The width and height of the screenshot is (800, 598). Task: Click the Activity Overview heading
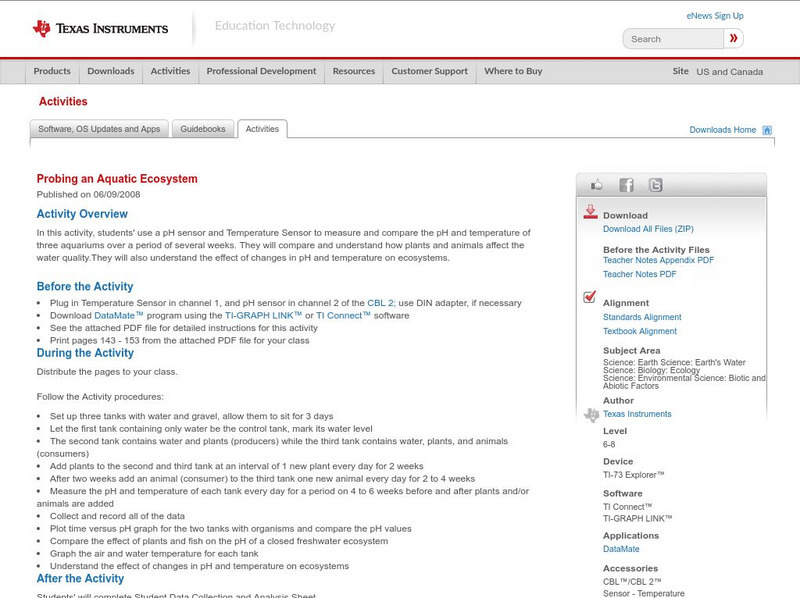tap(82, 214)
